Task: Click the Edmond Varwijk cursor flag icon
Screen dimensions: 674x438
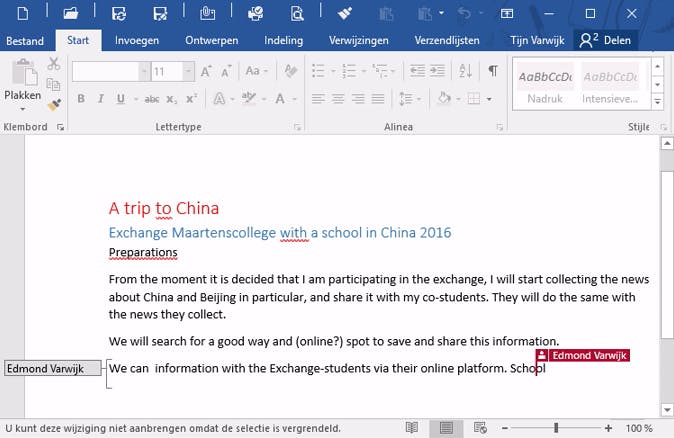Action: (x=542, y=355)
